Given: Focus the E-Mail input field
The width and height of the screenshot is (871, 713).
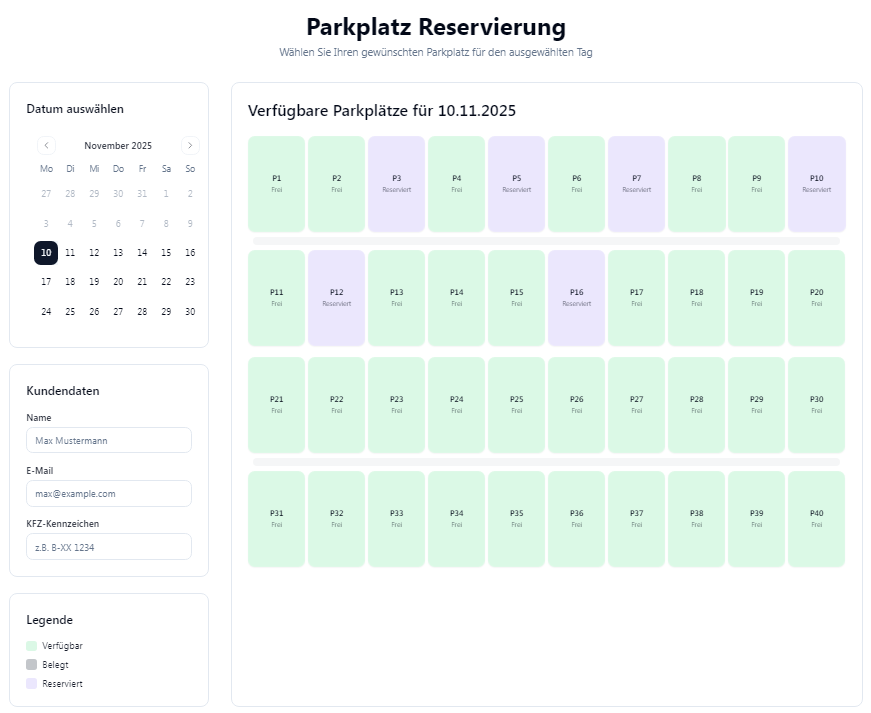Looking at the screenshot, I should tap(109, 494).
